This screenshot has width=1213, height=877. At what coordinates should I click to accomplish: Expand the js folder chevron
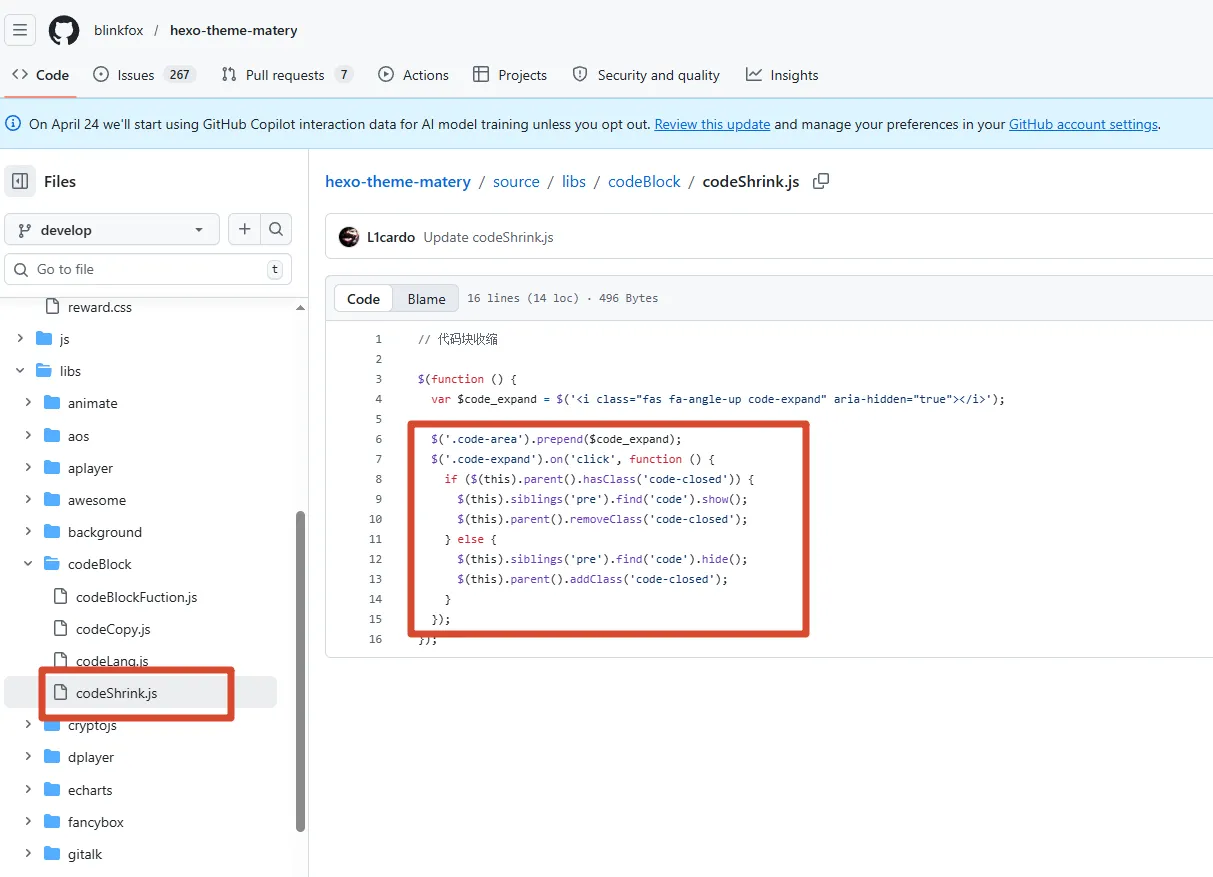click(20, 339)
